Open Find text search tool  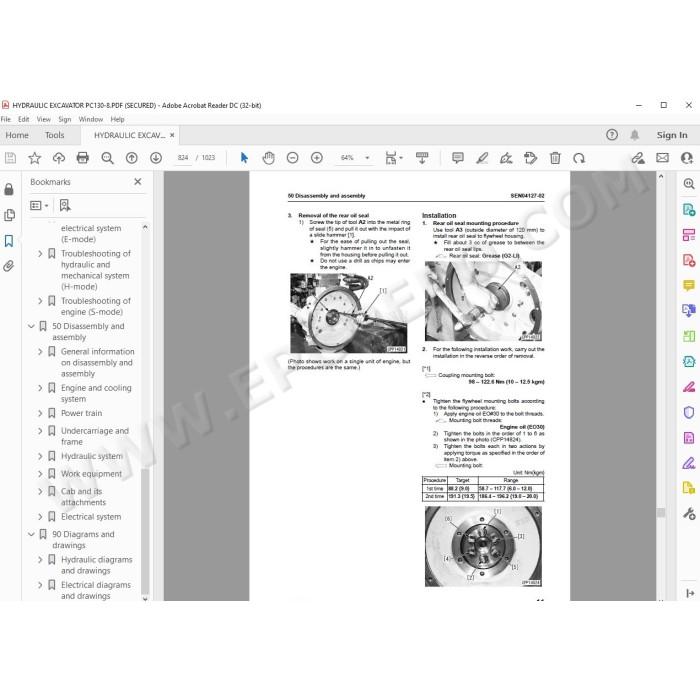(x=107, y=158)
